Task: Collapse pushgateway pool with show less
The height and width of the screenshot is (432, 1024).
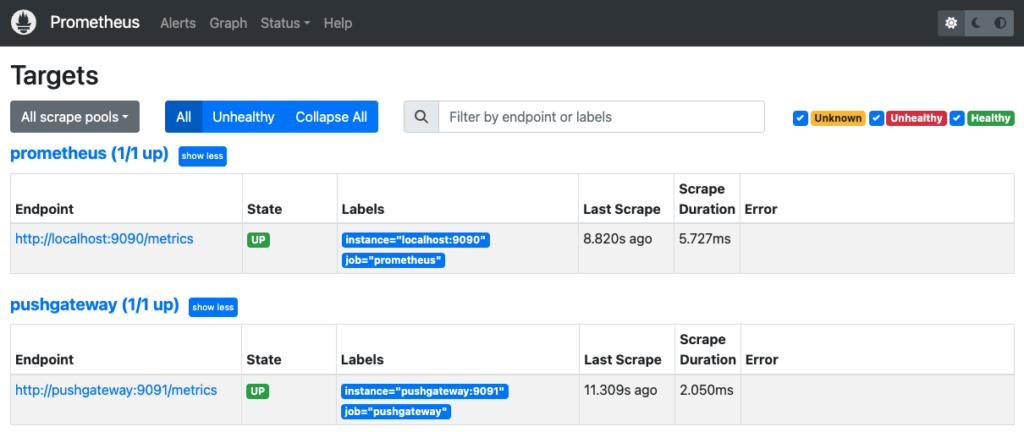Action: pyautogui.click(x=213, y=307)
